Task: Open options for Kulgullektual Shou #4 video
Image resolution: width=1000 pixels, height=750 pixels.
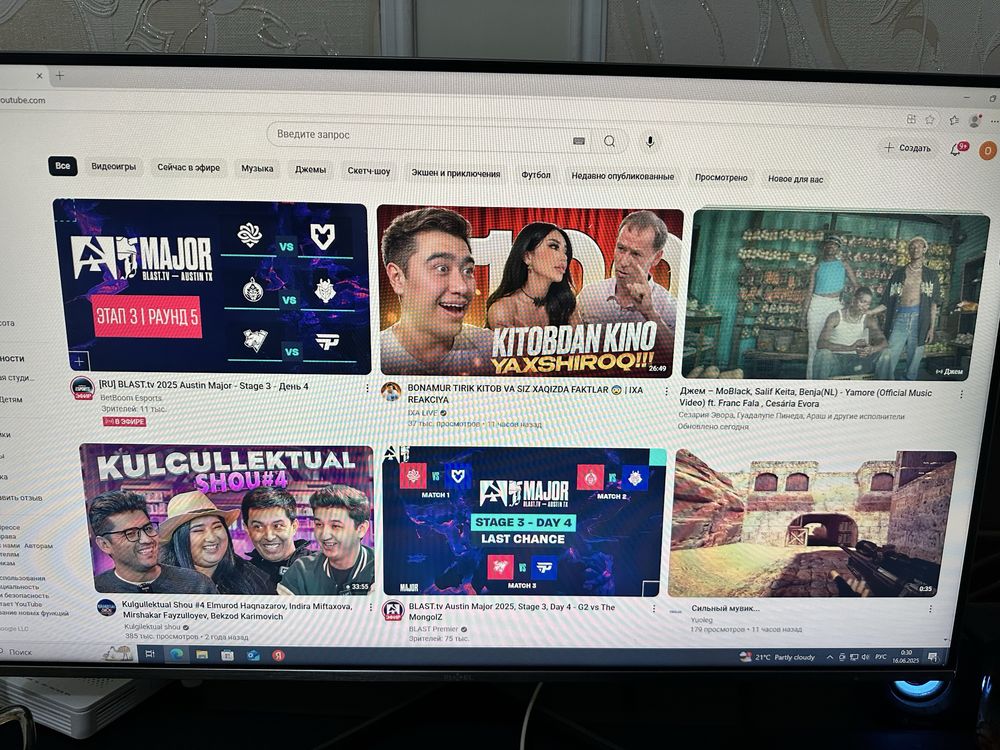Action: coord(371,607)
